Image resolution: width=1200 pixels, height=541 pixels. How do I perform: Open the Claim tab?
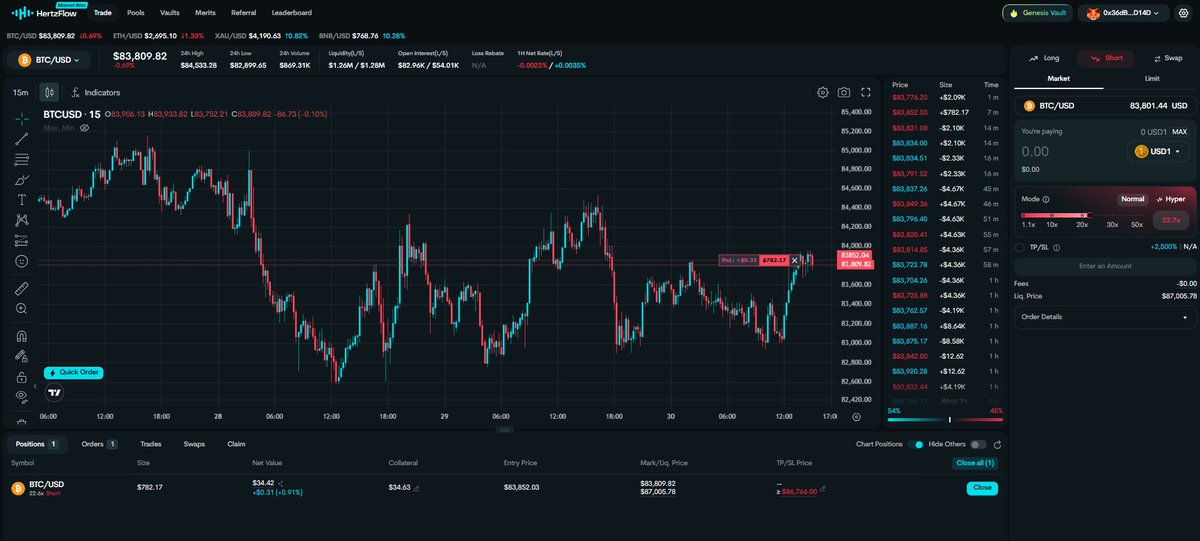coord(236,444)
